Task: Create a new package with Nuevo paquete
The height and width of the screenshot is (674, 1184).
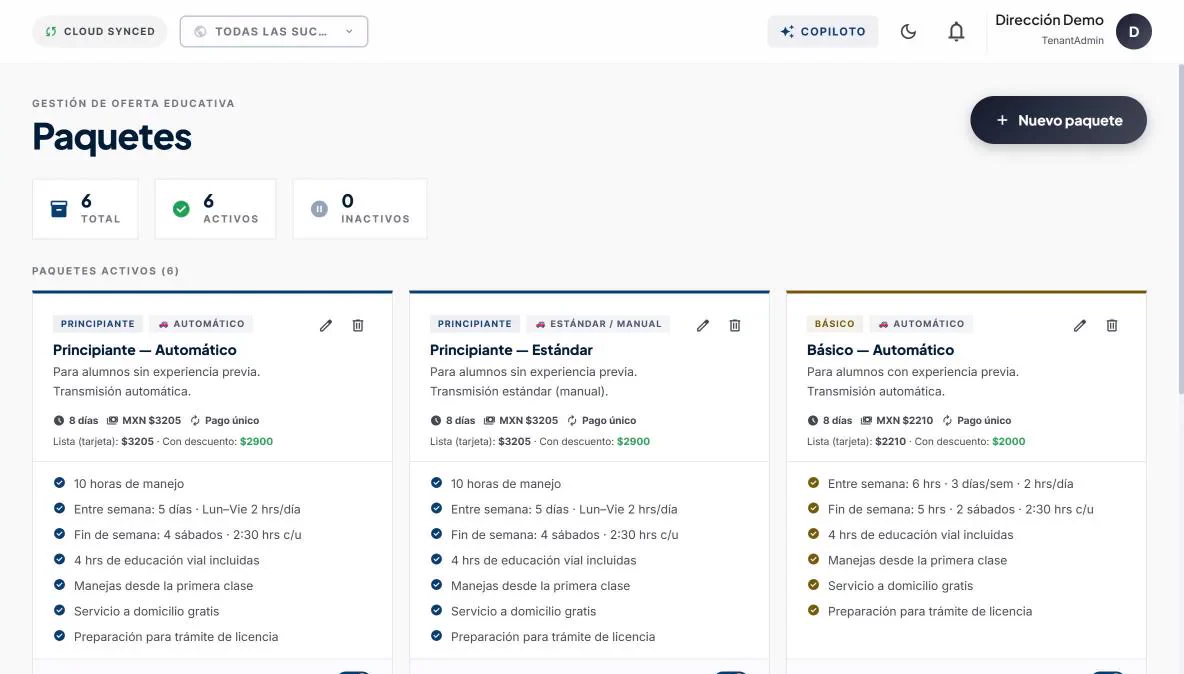Action: pos(1059,120)
